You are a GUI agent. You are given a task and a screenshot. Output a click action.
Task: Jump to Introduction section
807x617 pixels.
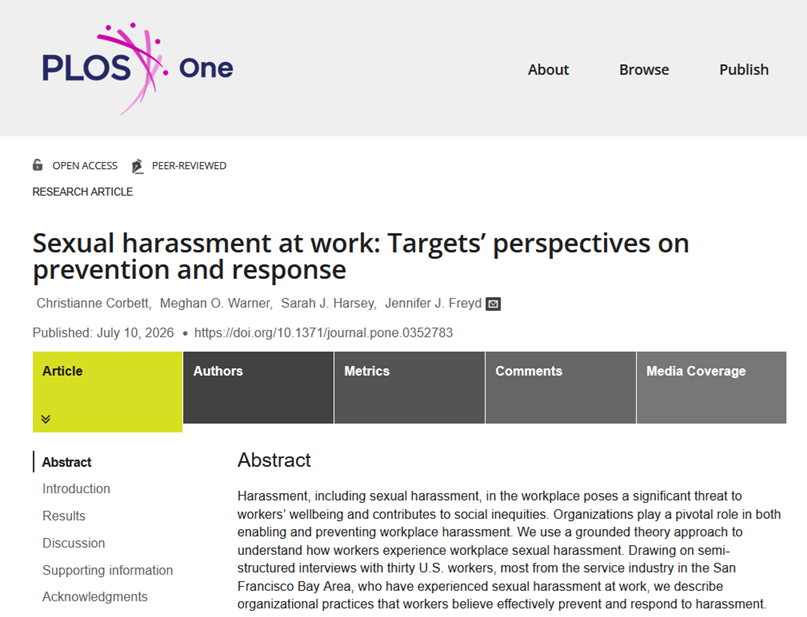(76, 489)
